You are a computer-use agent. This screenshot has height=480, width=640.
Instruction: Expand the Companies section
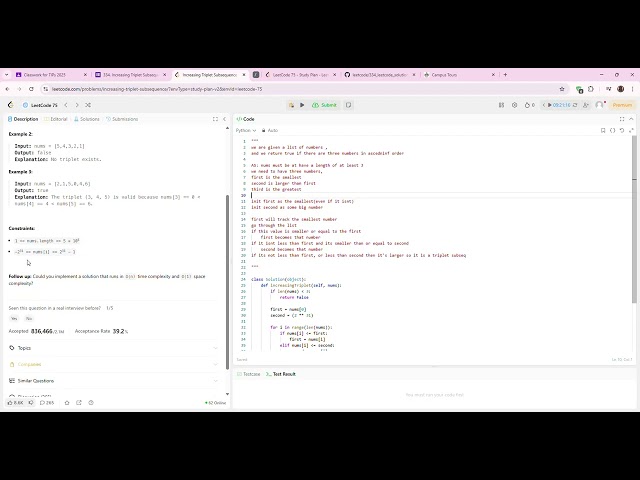pyautogui.click(x=113, y=364)
